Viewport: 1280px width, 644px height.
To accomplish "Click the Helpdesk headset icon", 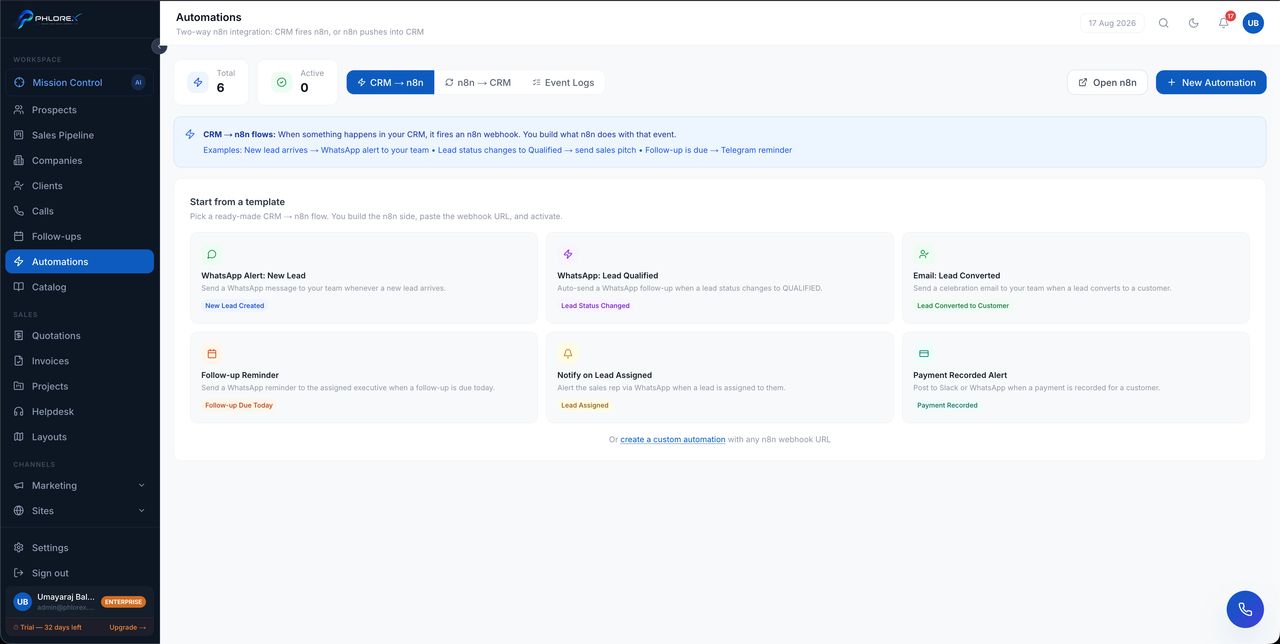I will point(19,412).
